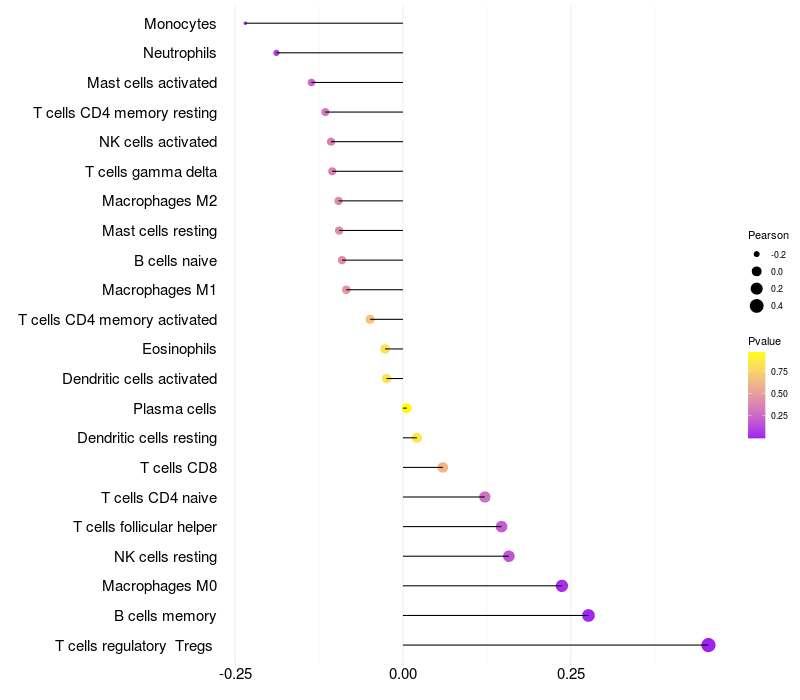The image size is (800, 700).
Task: Select the Macrophages M0 data point
Action: point(561,586)
